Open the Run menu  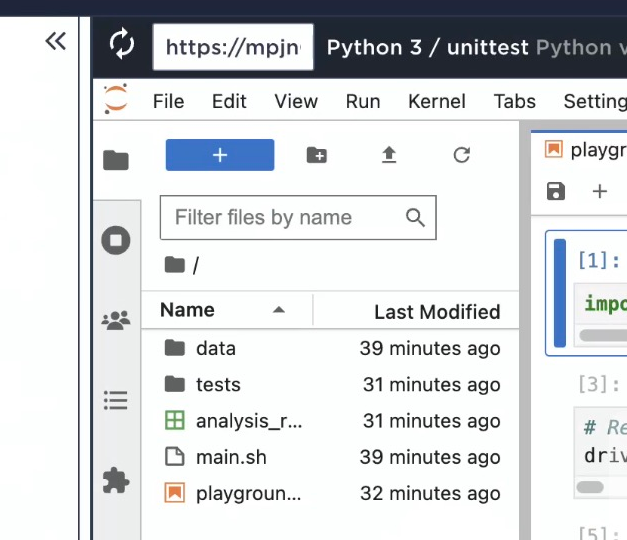point(363,101)
